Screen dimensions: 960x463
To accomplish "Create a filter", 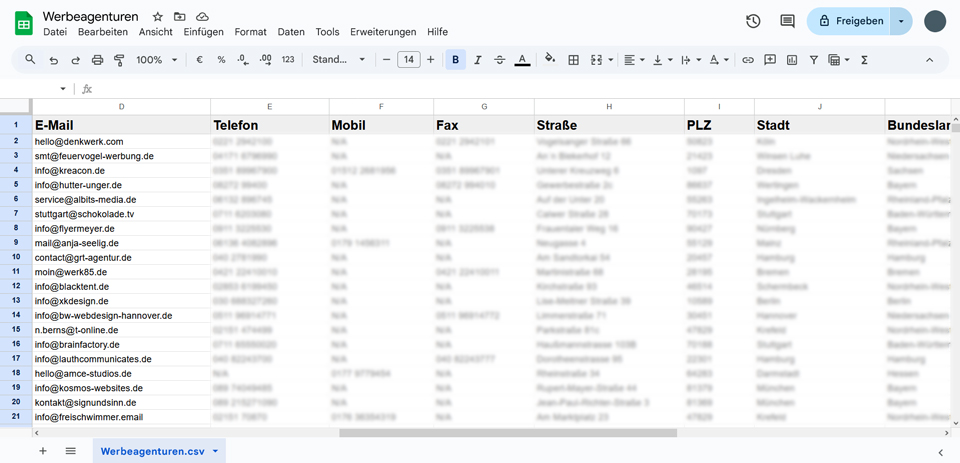I will 814,60.
